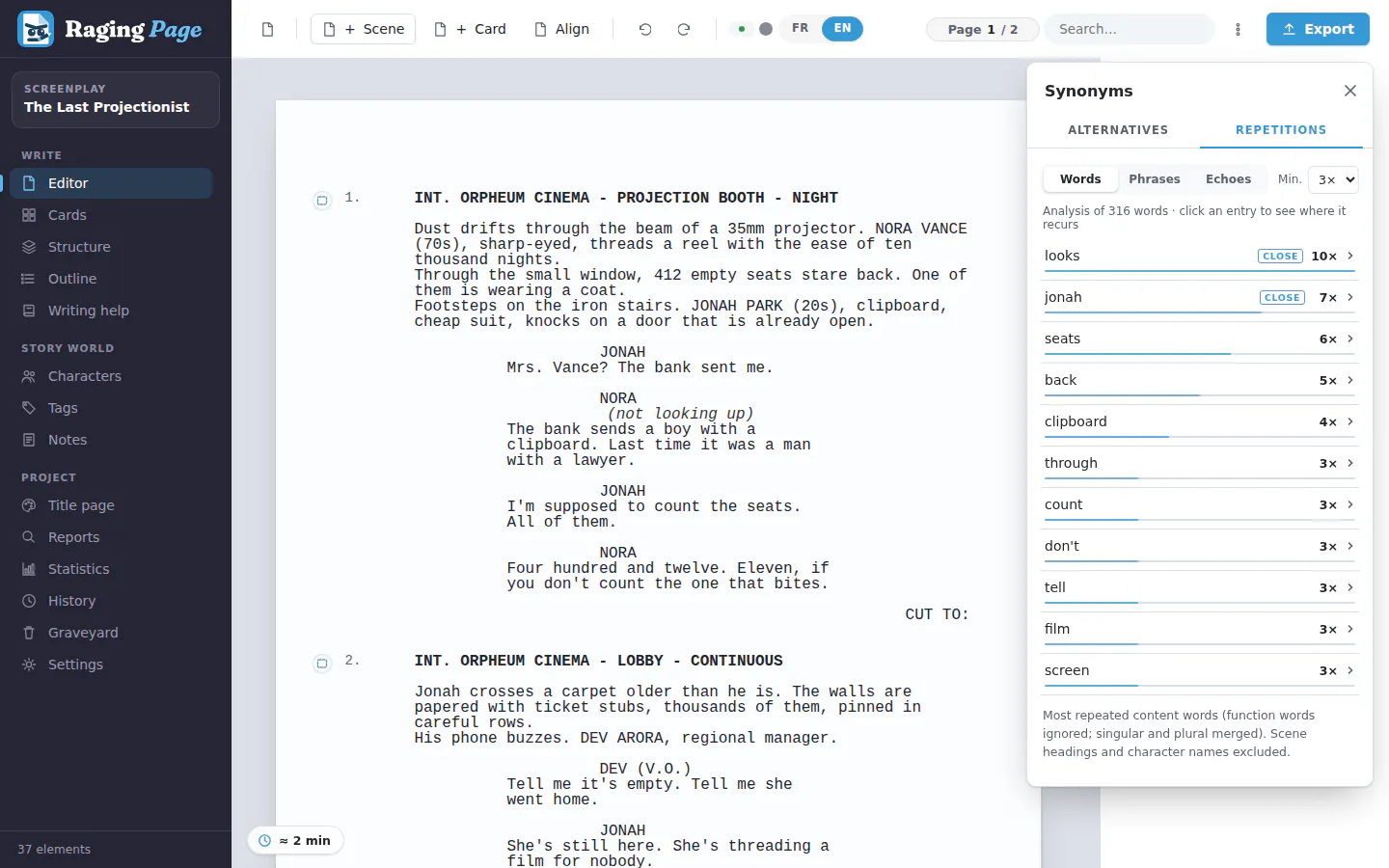The width and height of the screenshot is (1389, 868).
Task: Open the Characters list
Action: pos(111,376)
